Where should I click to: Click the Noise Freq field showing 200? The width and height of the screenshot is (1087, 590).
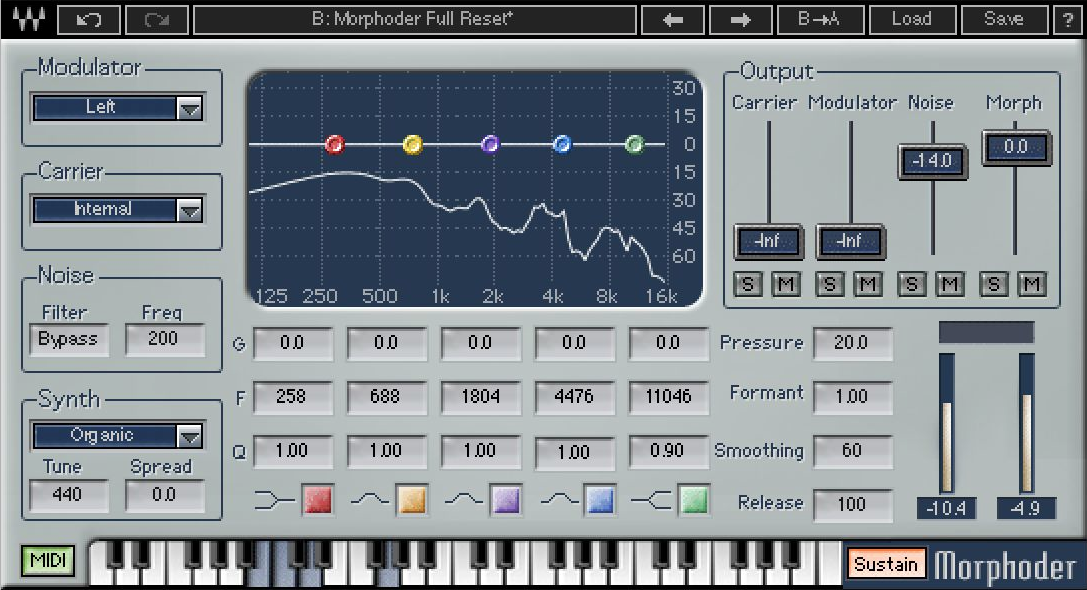164,340
